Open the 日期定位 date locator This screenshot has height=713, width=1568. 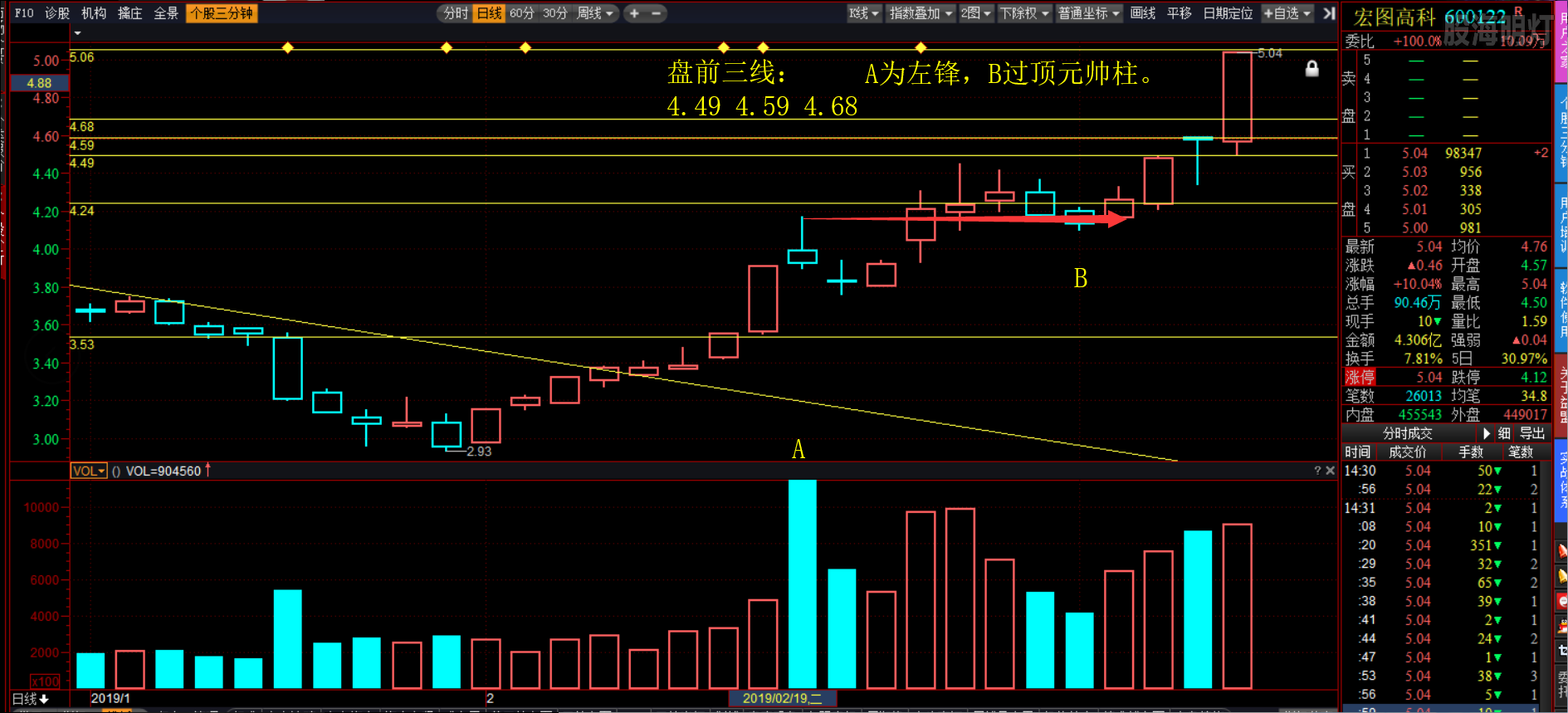click(1228, 13)
